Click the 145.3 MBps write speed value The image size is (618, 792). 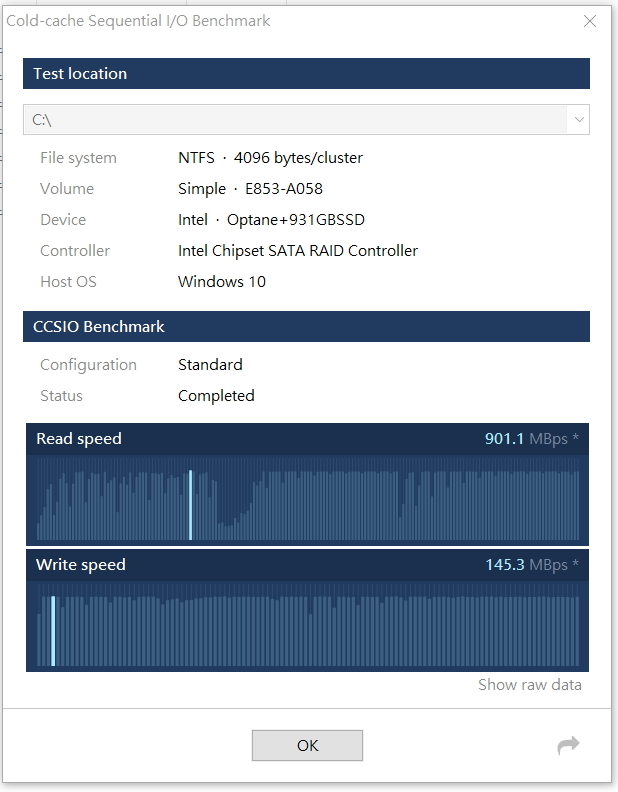[x=530, y=565]
